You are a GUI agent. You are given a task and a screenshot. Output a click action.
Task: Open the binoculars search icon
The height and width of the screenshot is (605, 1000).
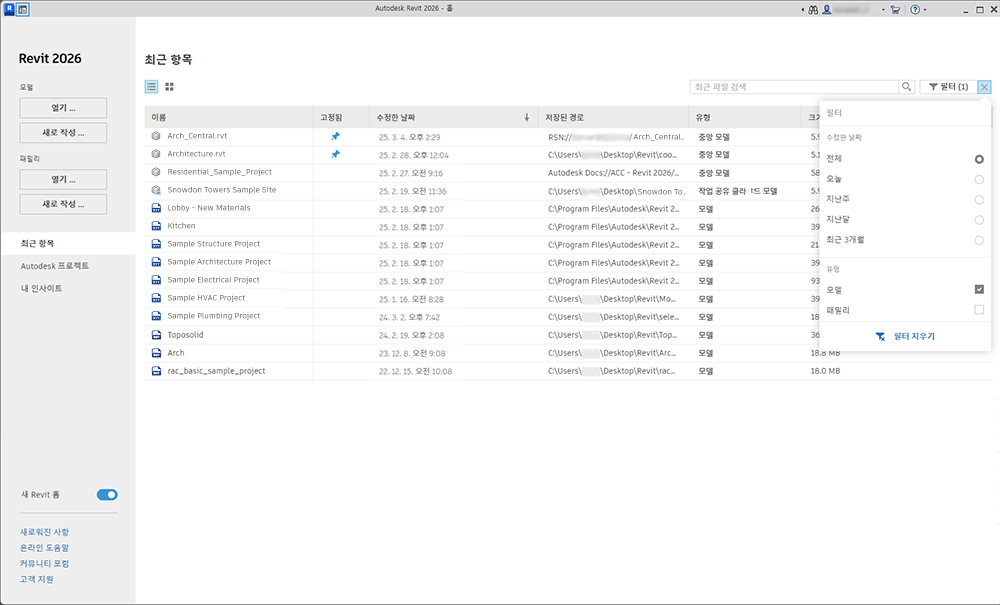(x=813, y=10)
